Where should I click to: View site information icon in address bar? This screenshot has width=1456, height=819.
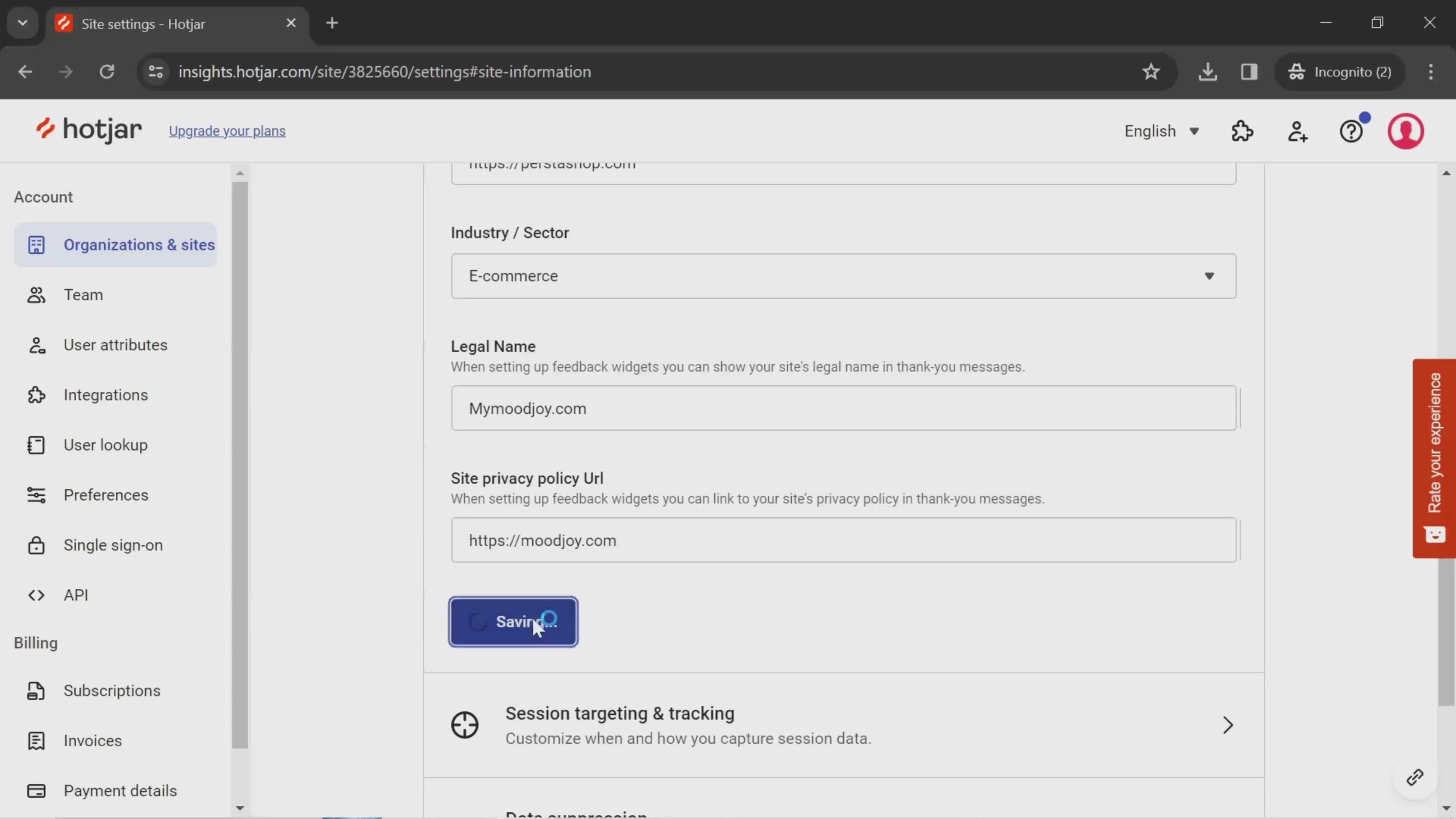(x=155, y=72)
